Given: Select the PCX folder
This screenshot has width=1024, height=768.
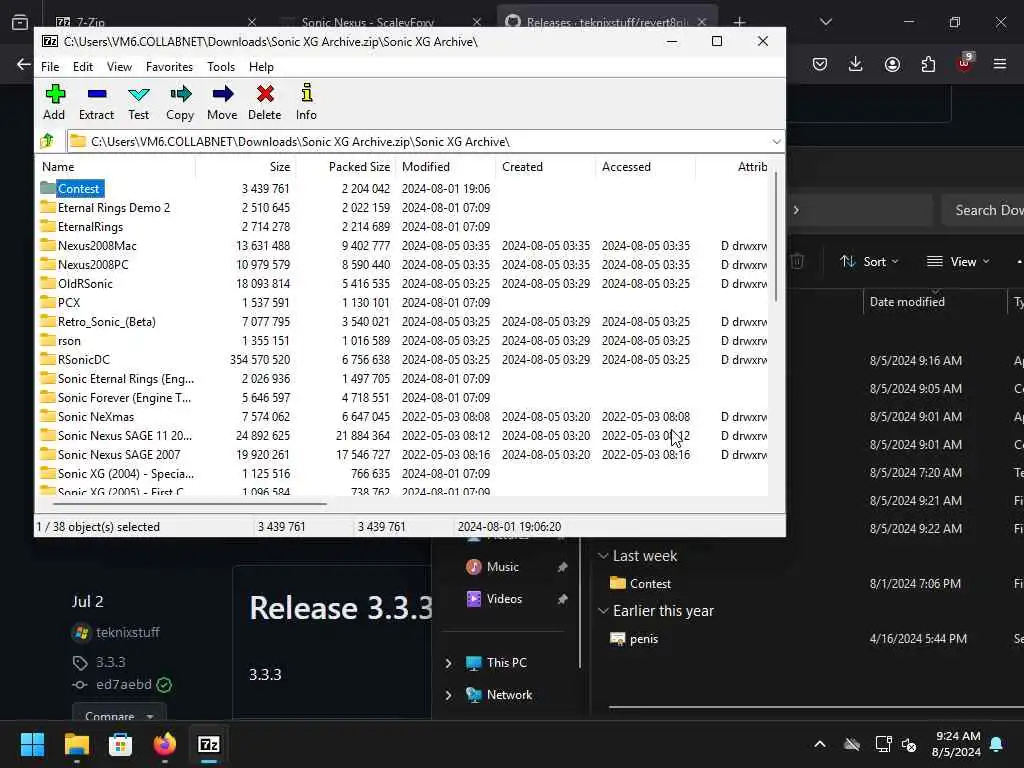Looking at the screenshot, I should pos(69,302).
